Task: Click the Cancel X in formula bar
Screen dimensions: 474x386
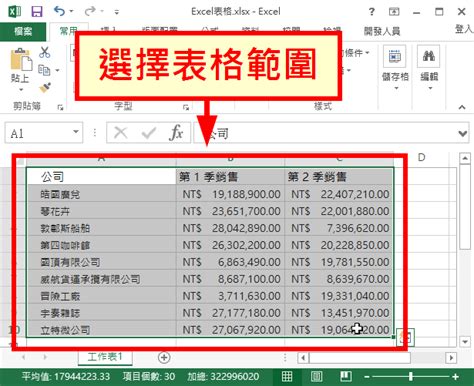Action: click(120, 133)
